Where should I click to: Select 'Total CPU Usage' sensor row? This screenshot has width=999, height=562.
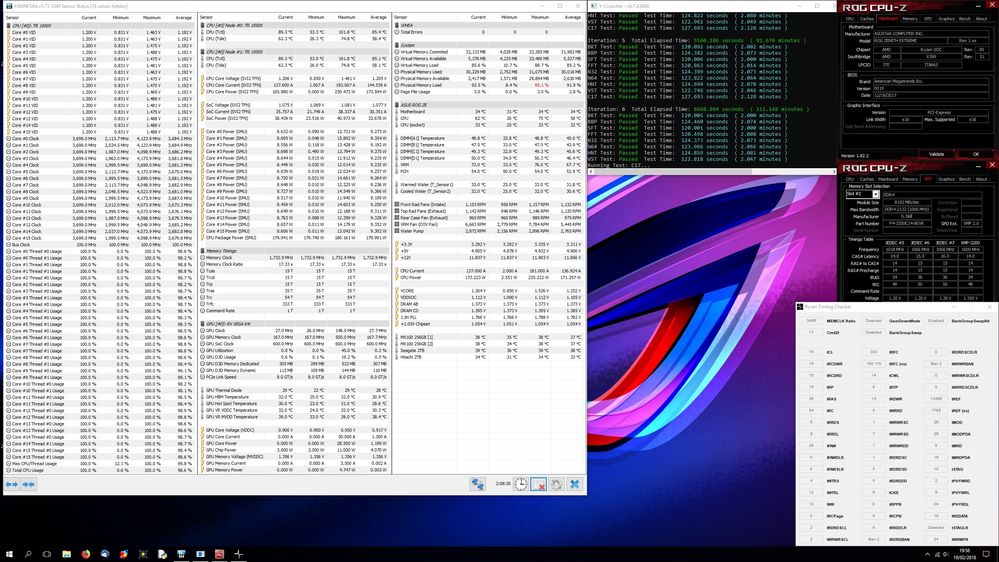[x=99, y=470]
